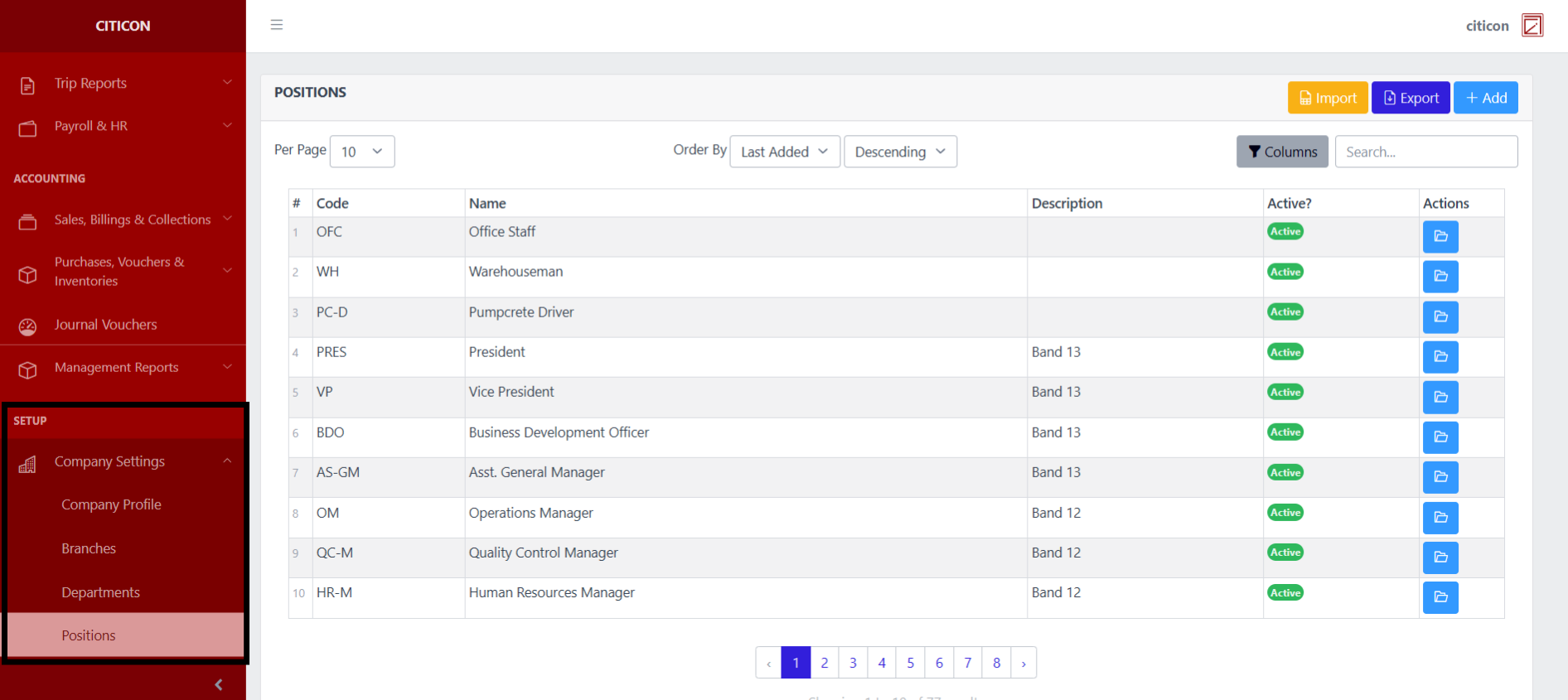Screen dimensions: 1568x700
Task: Open Operations Manager row folder action
Action: (1440, 518)
